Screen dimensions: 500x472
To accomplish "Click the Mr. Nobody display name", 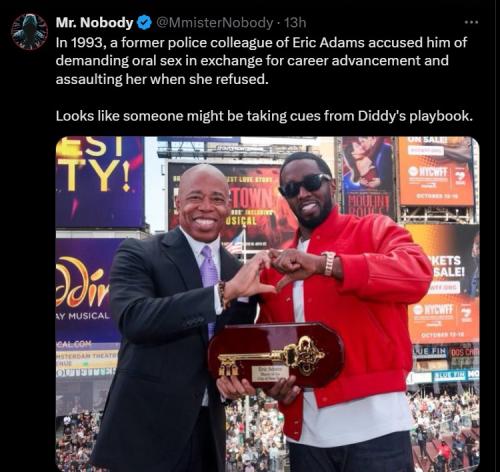I will point(95,23).
